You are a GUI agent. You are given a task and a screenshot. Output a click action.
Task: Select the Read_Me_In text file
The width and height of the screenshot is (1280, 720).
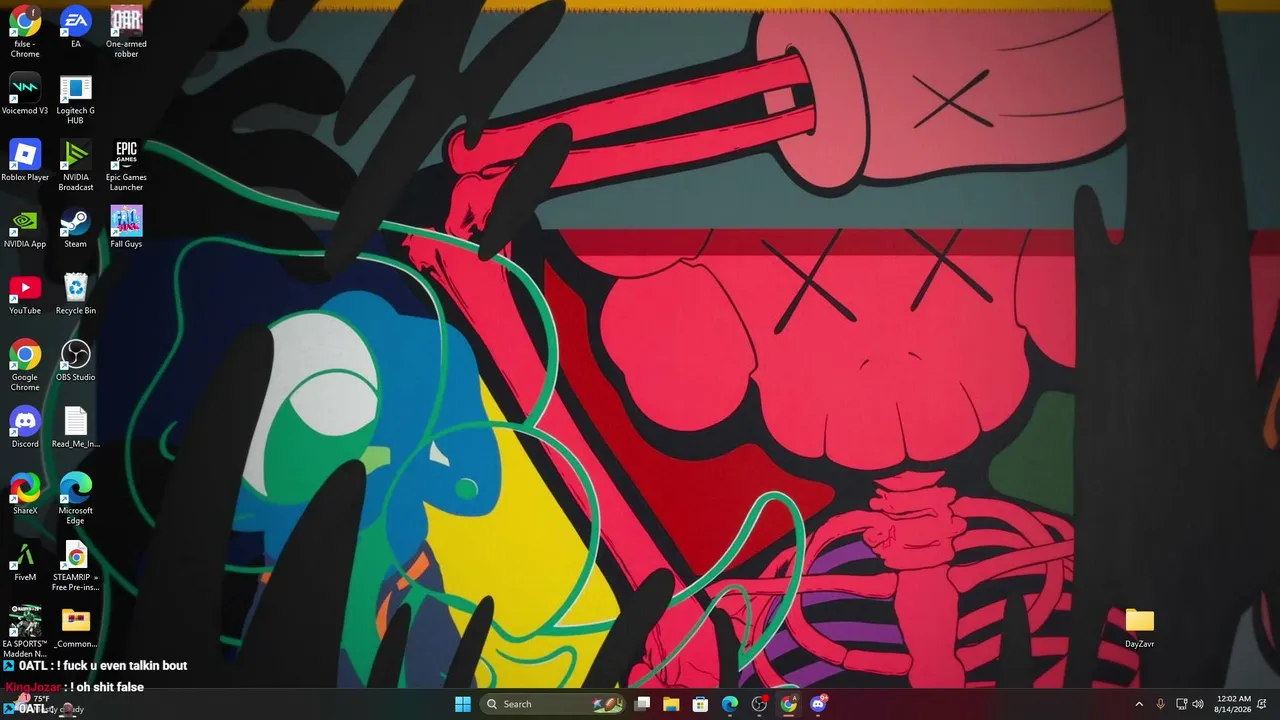[76, 427]
